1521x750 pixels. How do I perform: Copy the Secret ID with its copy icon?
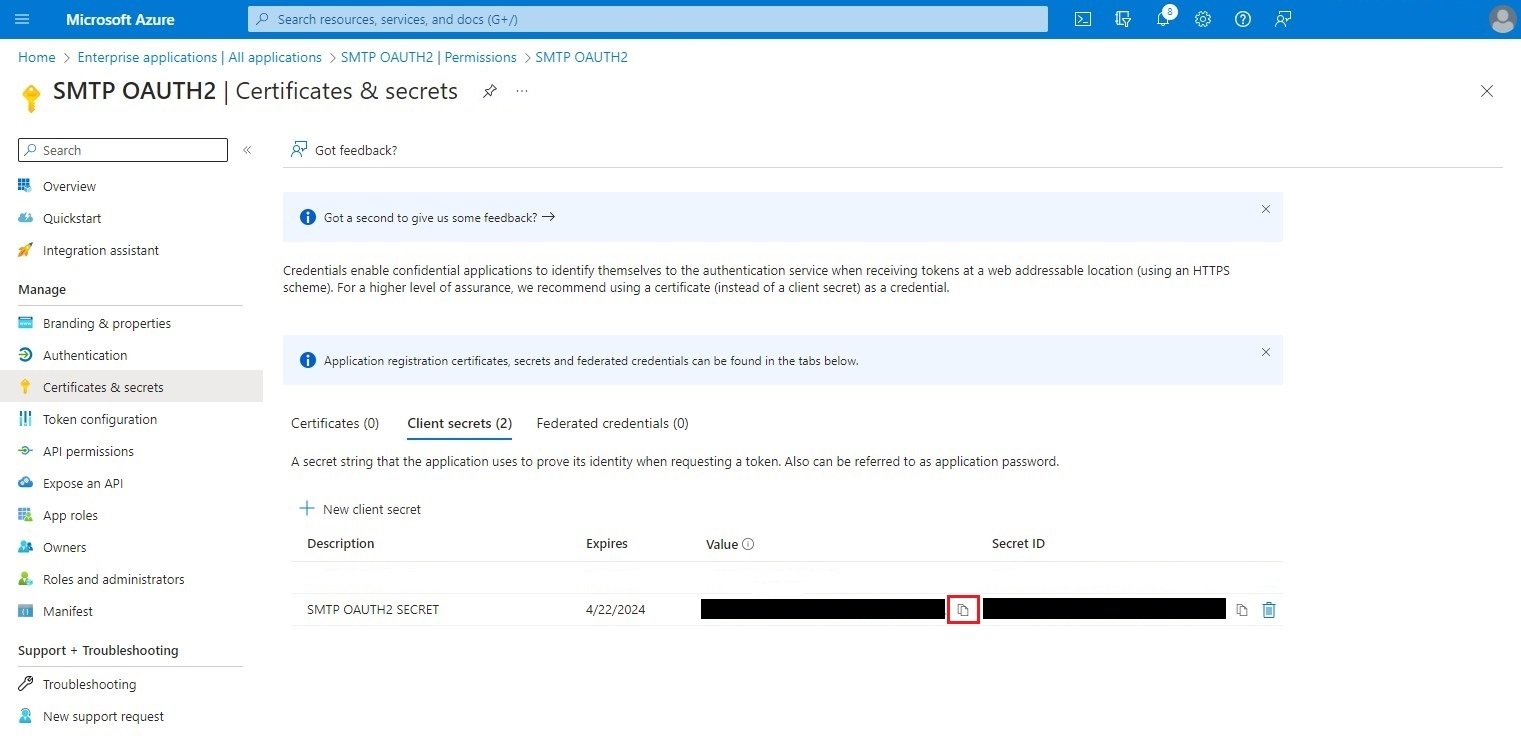tap(1241, 609)
